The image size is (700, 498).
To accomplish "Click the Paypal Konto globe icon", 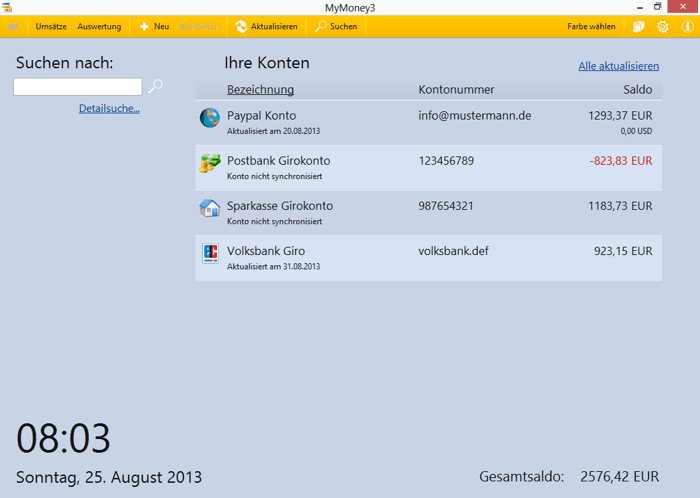I will coord(210,118).
